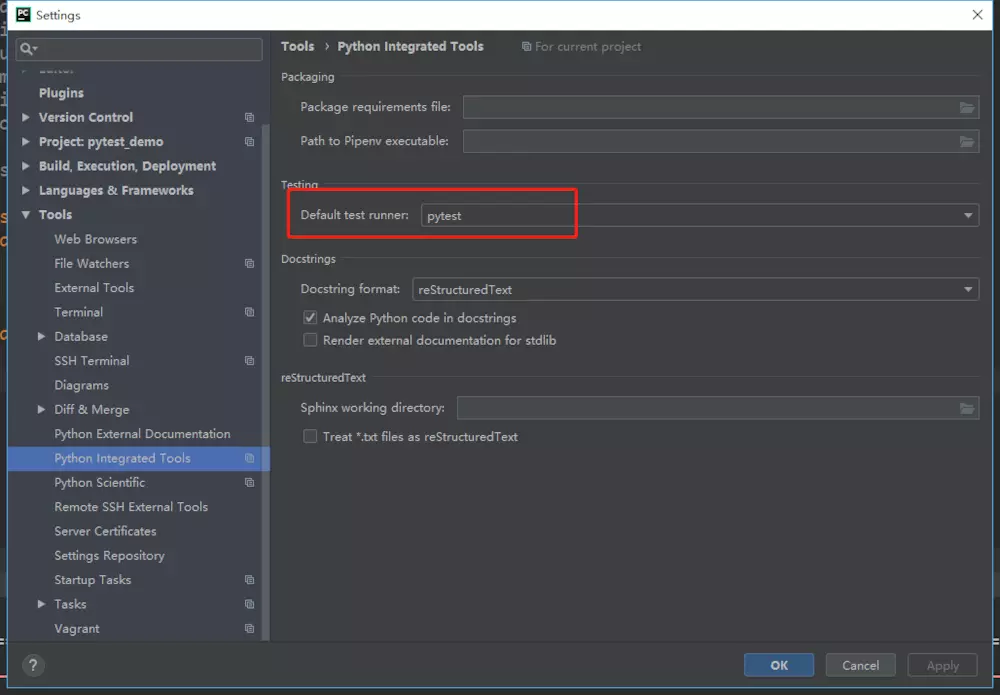Open the Plugins settings page
Image resolution: width=1000 pixels, height=695 pixels.
[x=61, y=93]
